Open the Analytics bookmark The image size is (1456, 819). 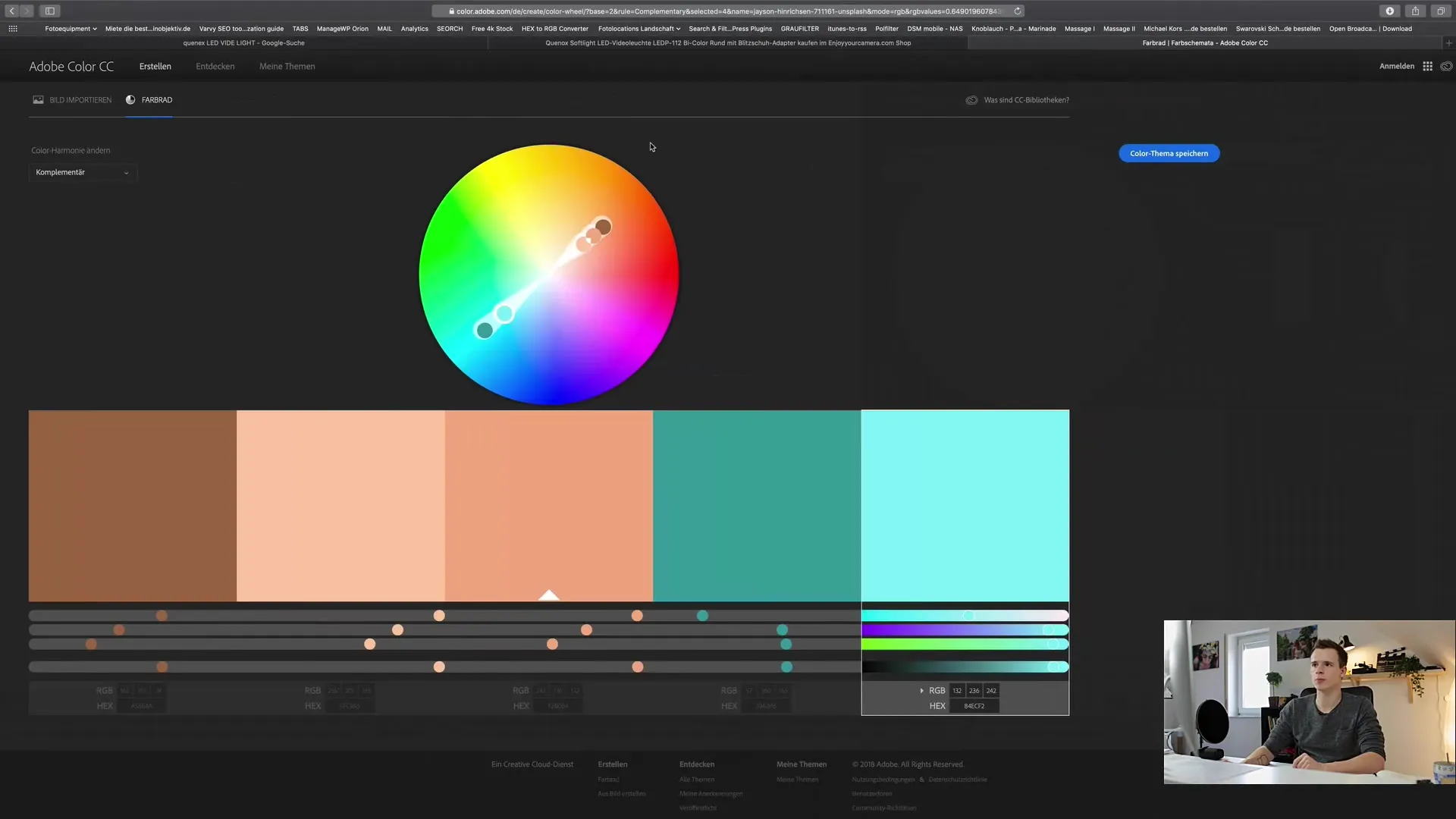(414, 29)
